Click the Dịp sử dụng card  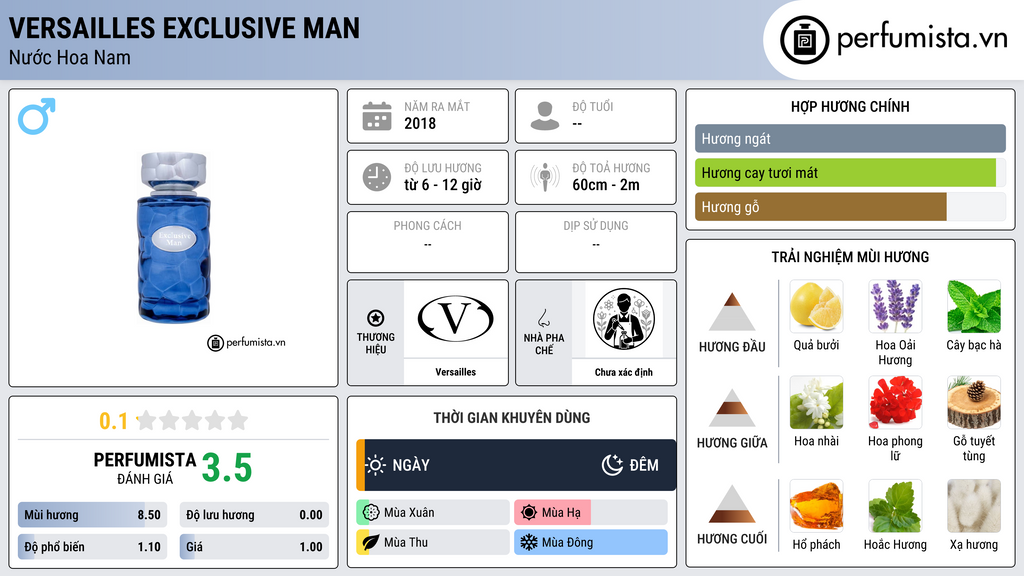(596, 242)
